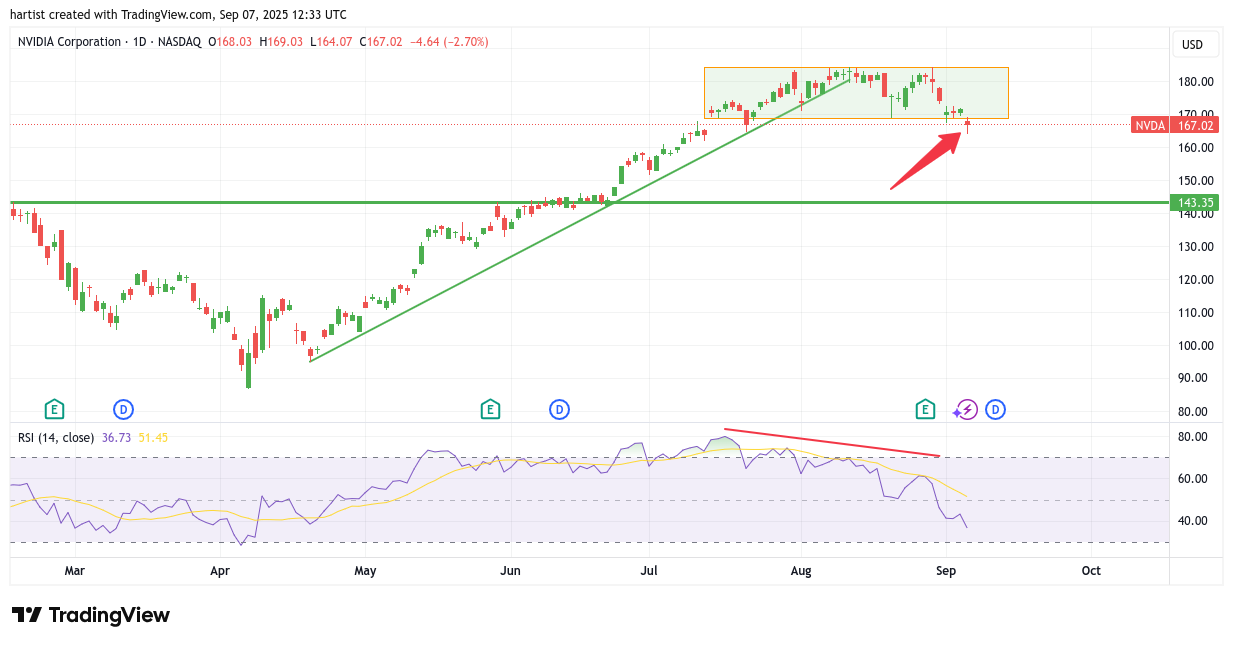Viewport: 1233px width, 645px height.
Task: Click the dividend D marker in mid-March
Action: point(123,409)
